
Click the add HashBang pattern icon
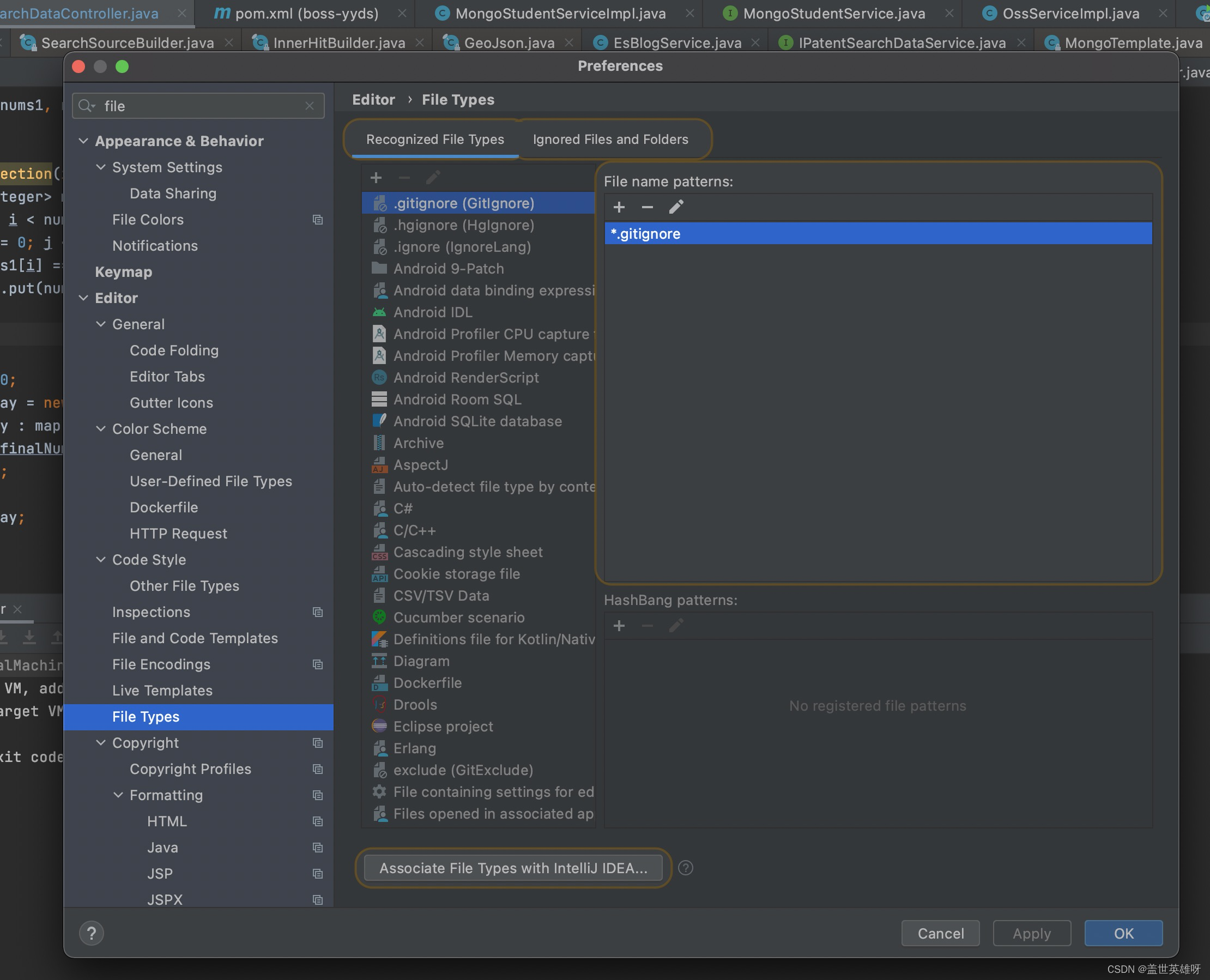[620, 625]
